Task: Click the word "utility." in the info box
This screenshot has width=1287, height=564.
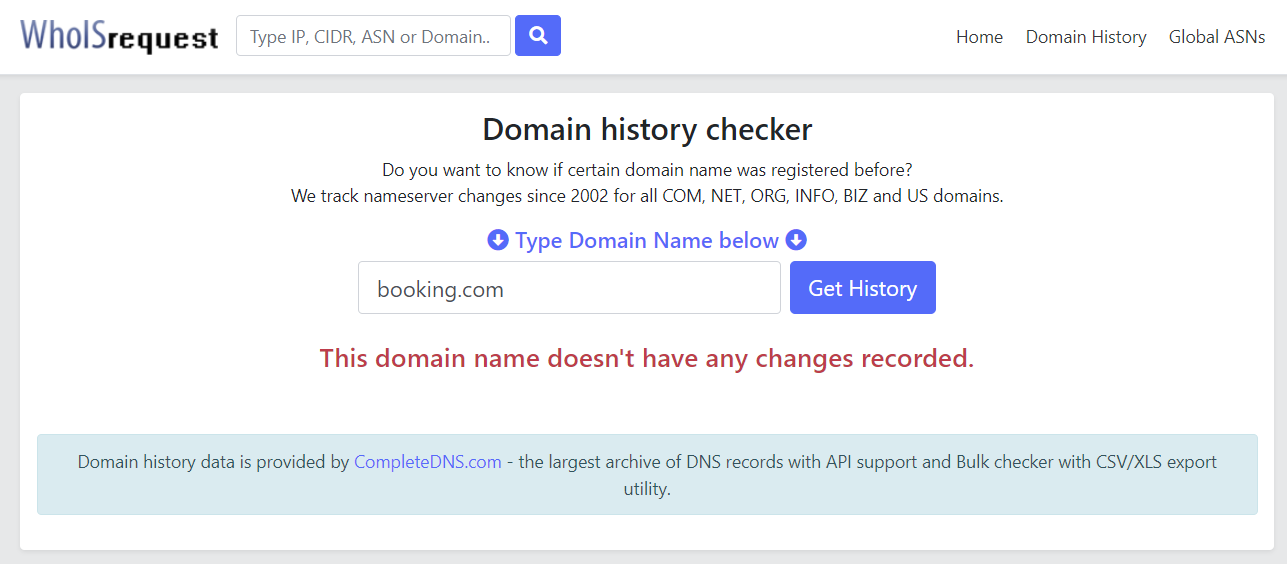Action: coord(647,489)
